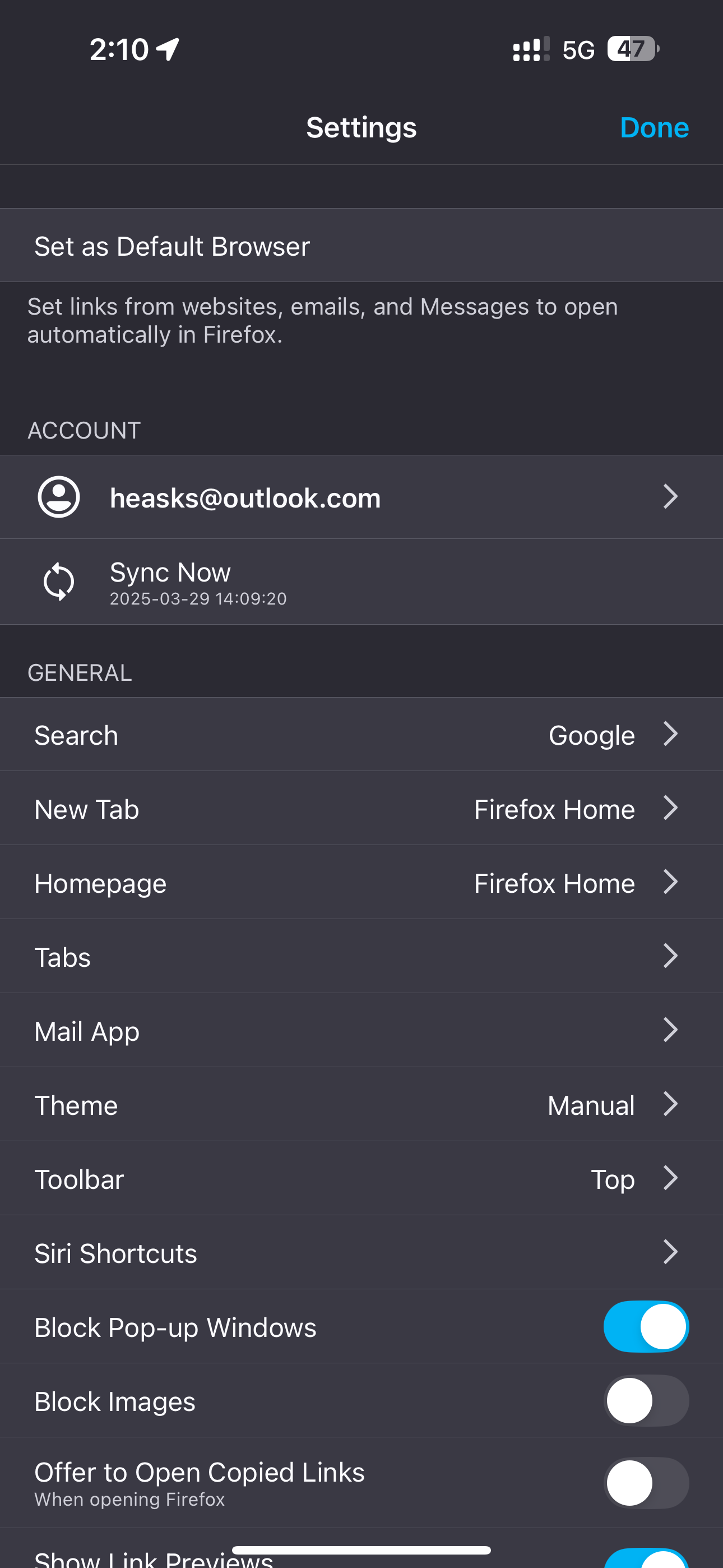Turn on Offer to Open Copied Links
Image resolution: width=723 pixels, height=1568 pixels.
point(646,1483)
